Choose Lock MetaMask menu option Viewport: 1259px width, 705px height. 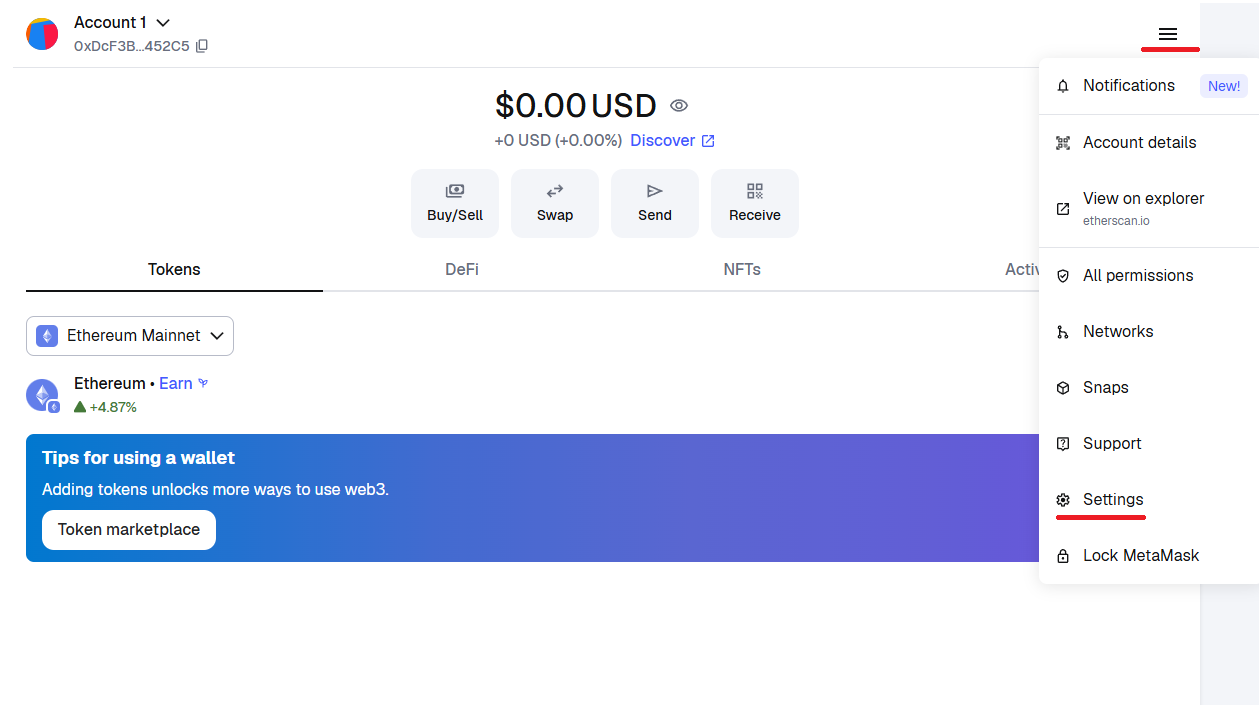(x=1140, y=556)
